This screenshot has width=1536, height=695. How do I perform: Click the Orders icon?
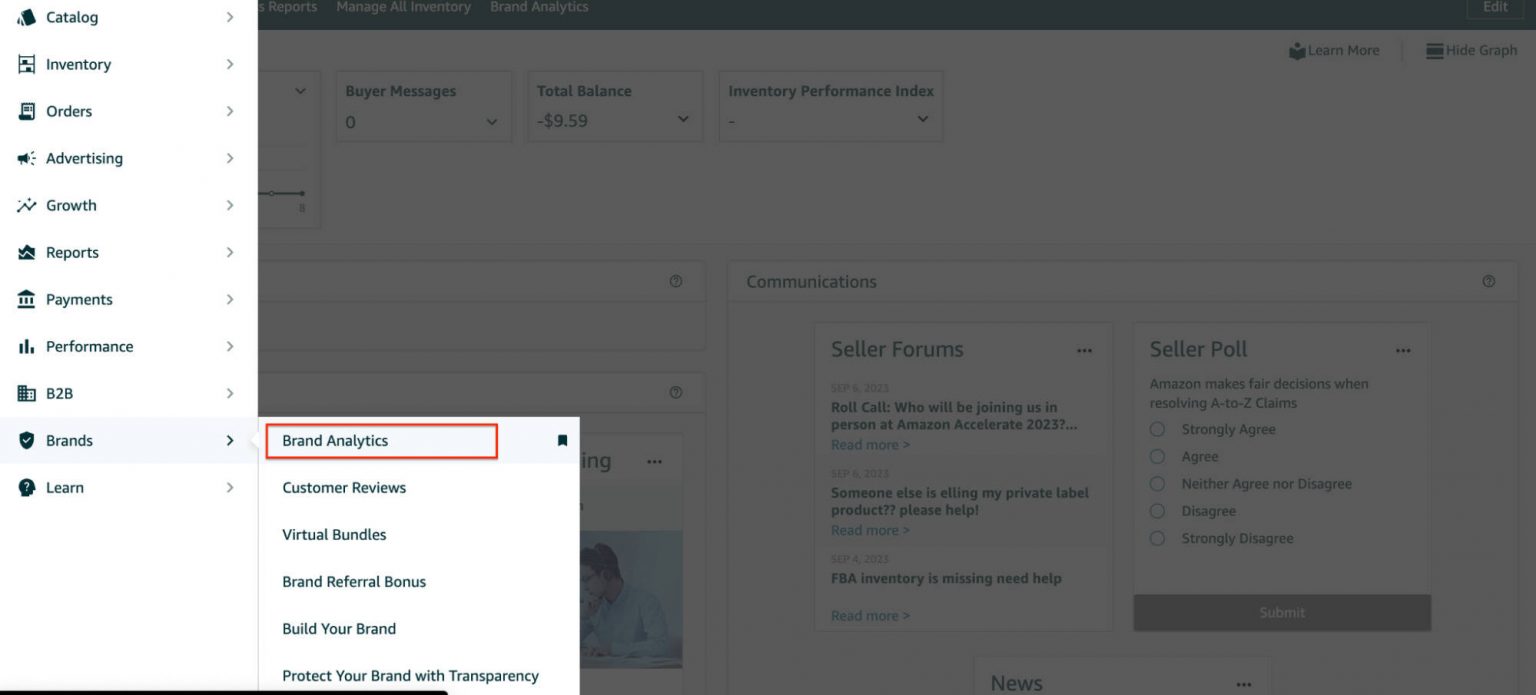(x=26, y=111)
